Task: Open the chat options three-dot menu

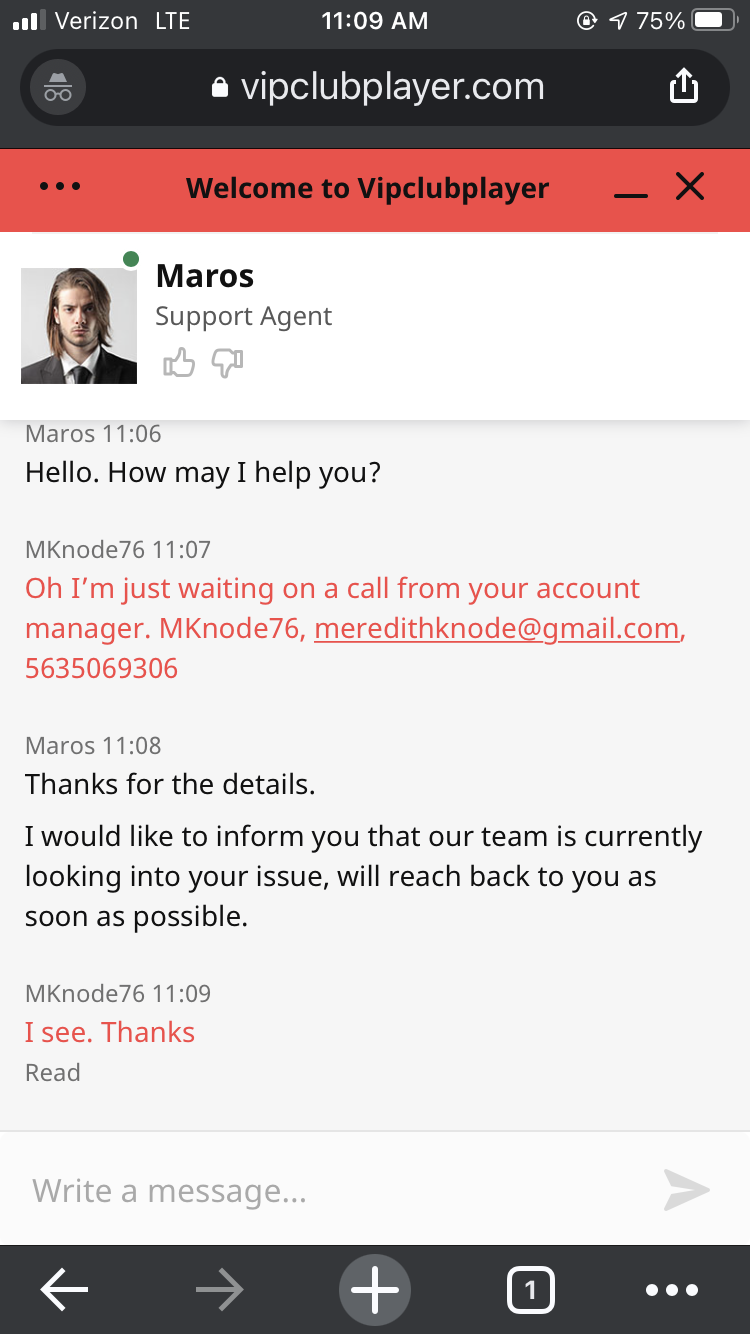Action: pos(61,187)
